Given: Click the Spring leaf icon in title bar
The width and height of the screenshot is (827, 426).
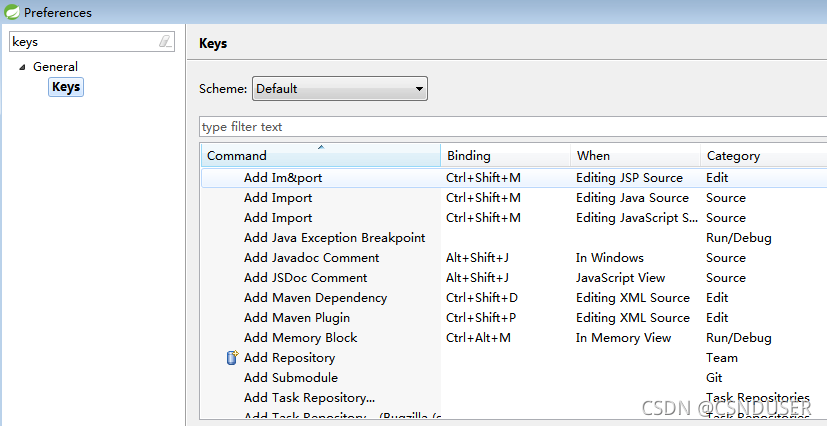Looking at the screenshot, I should click(x=11, y=12).
